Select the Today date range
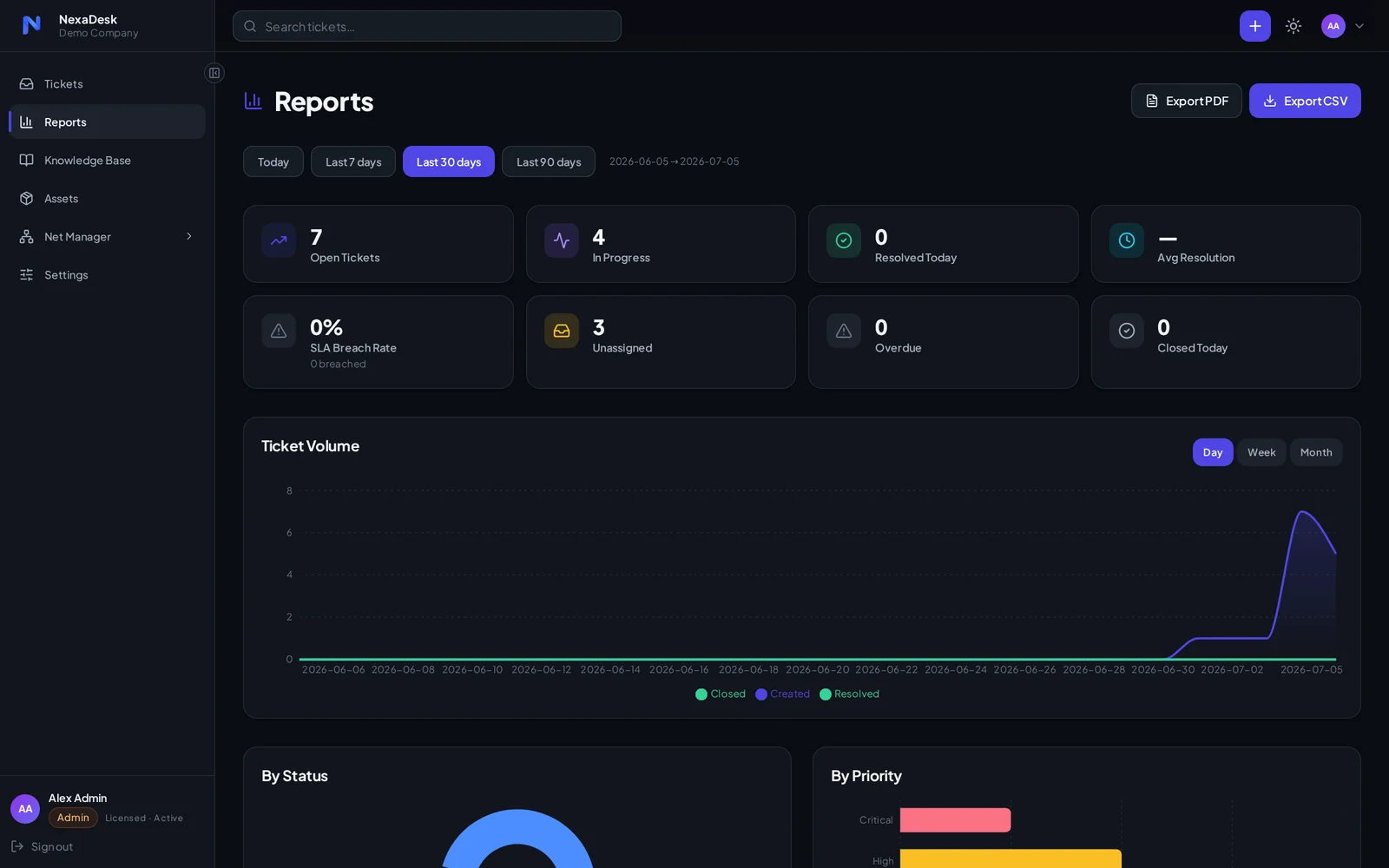This screenshot has width=1389, height=868. pyautogui.click(x=273, y=161)
